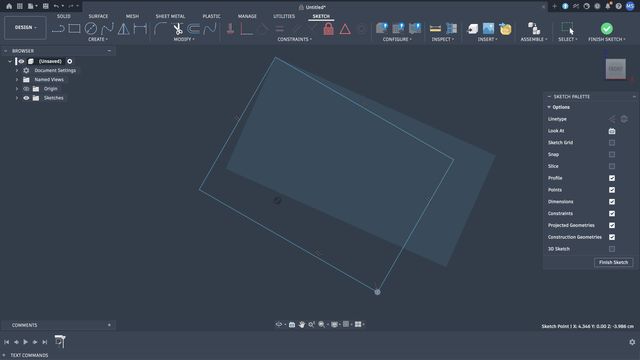Toggle visibility of Sketches folder
The height and width of the screenshot is (360, 640).
click(26, 98)
